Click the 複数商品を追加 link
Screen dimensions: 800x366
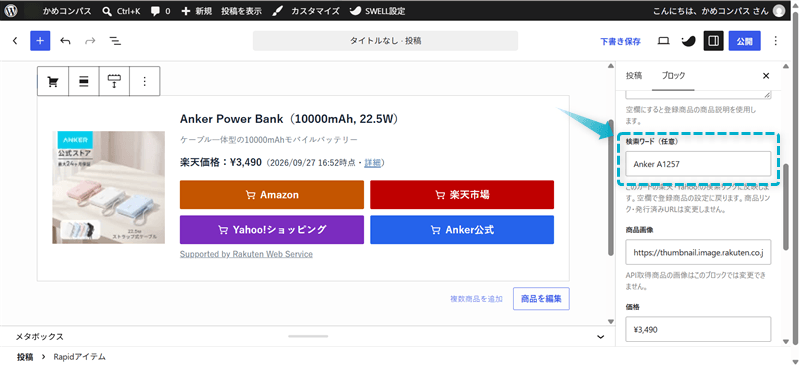(476, 299)
